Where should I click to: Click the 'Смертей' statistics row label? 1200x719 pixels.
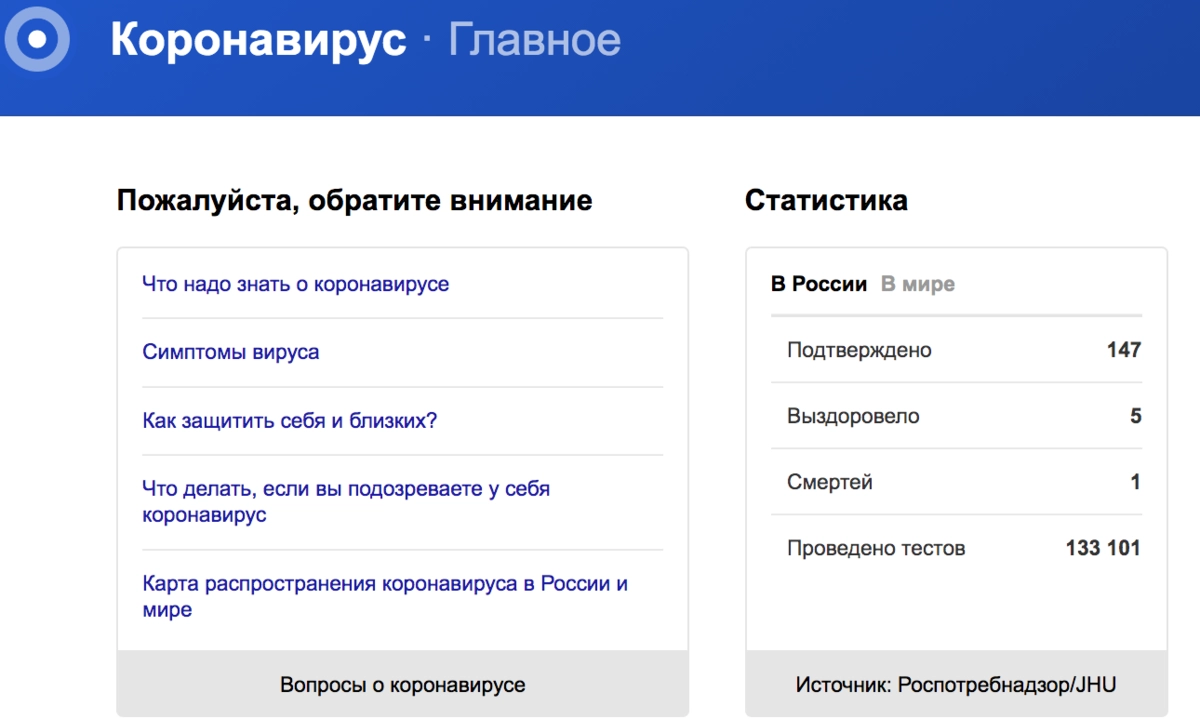(829, 482)
